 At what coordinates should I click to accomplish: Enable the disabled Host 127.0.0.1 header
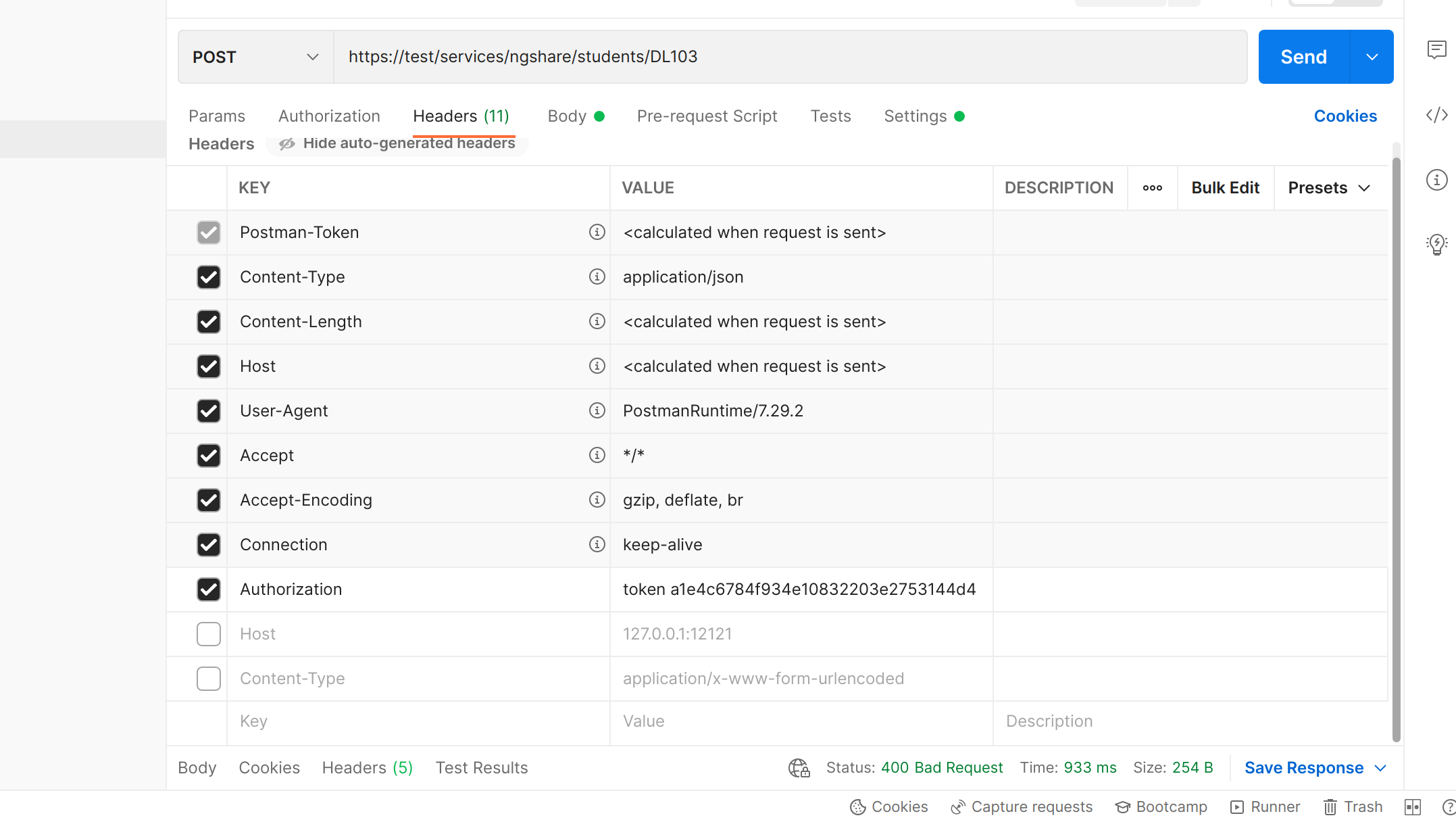point(209,633)
